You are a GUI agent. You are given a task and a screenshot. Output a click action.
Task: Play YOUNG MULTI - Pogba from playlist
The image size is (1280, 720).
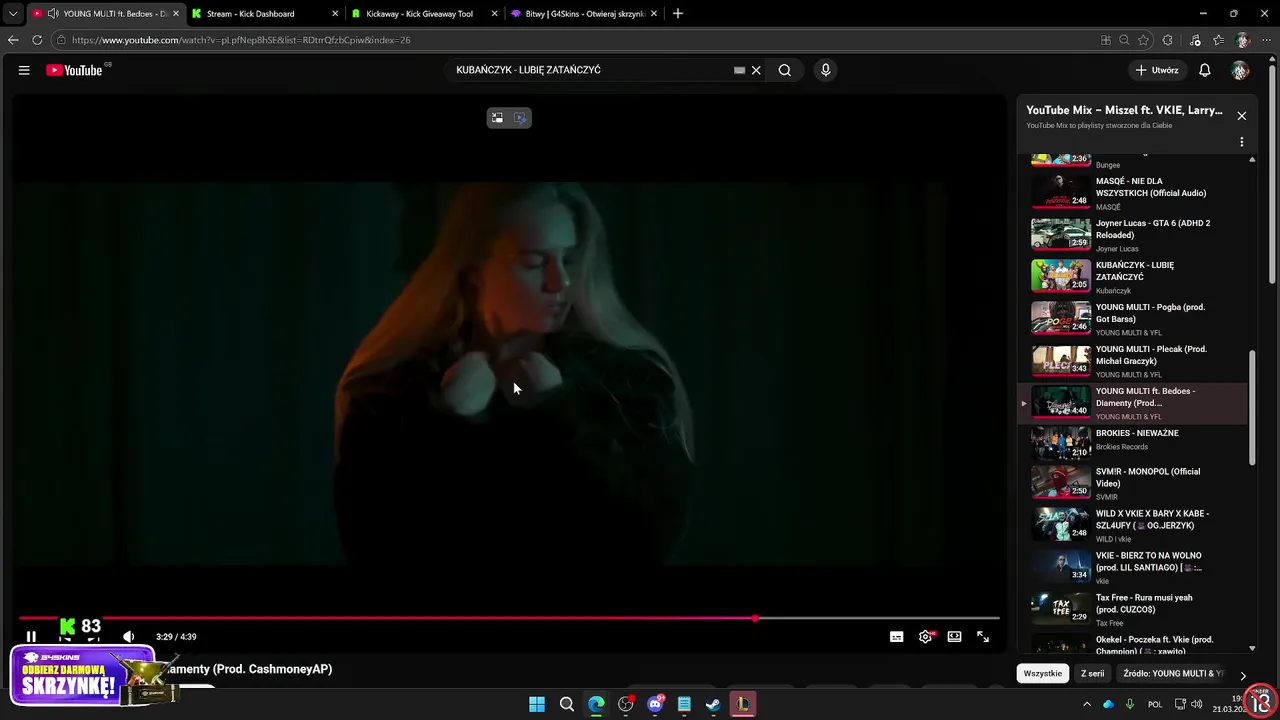point(1133,318)
